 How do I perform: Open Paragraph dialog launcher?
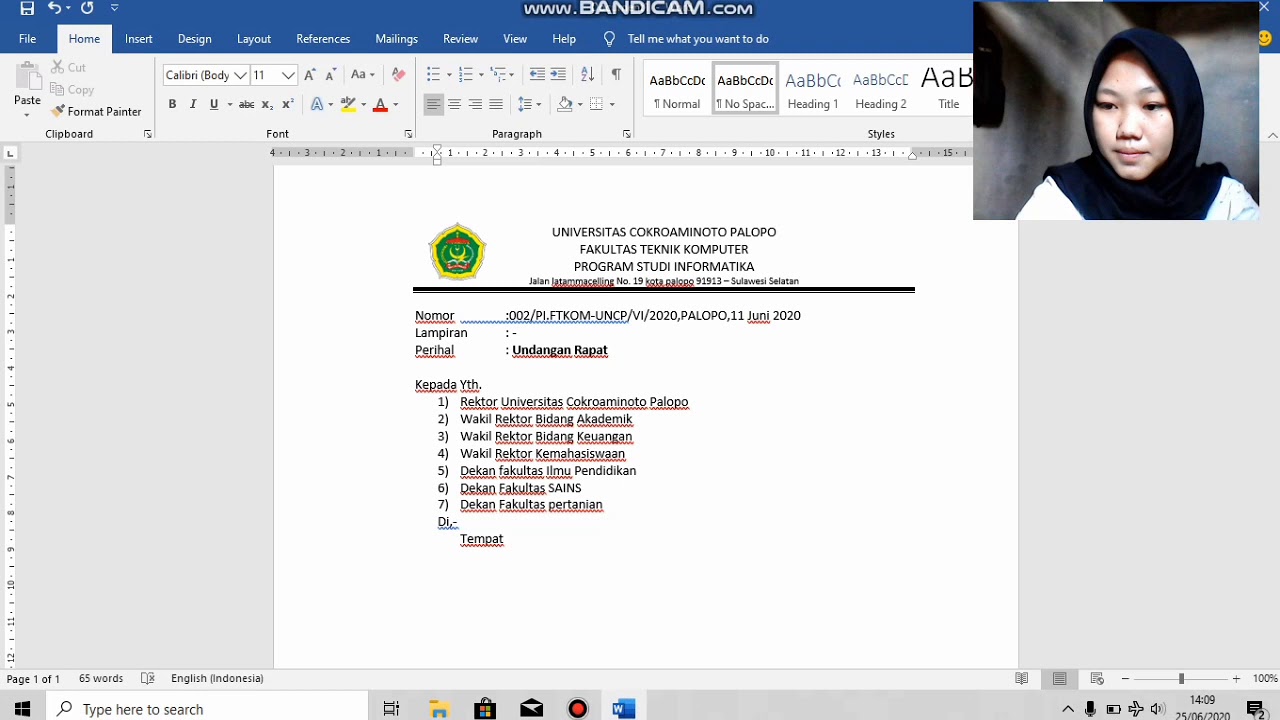pos(627,134)
